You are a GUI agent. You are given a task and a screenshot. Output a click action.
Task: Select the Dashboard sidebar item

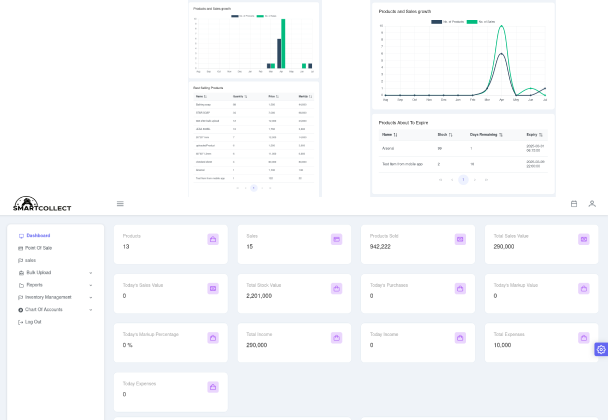[38, 235]
